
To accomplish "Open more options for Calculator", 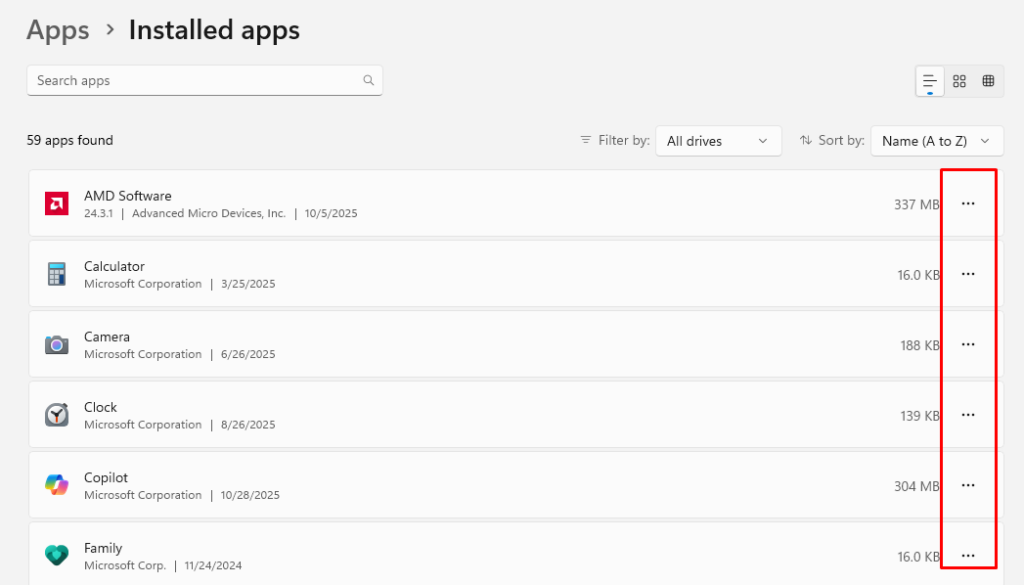I will (968, 274).
